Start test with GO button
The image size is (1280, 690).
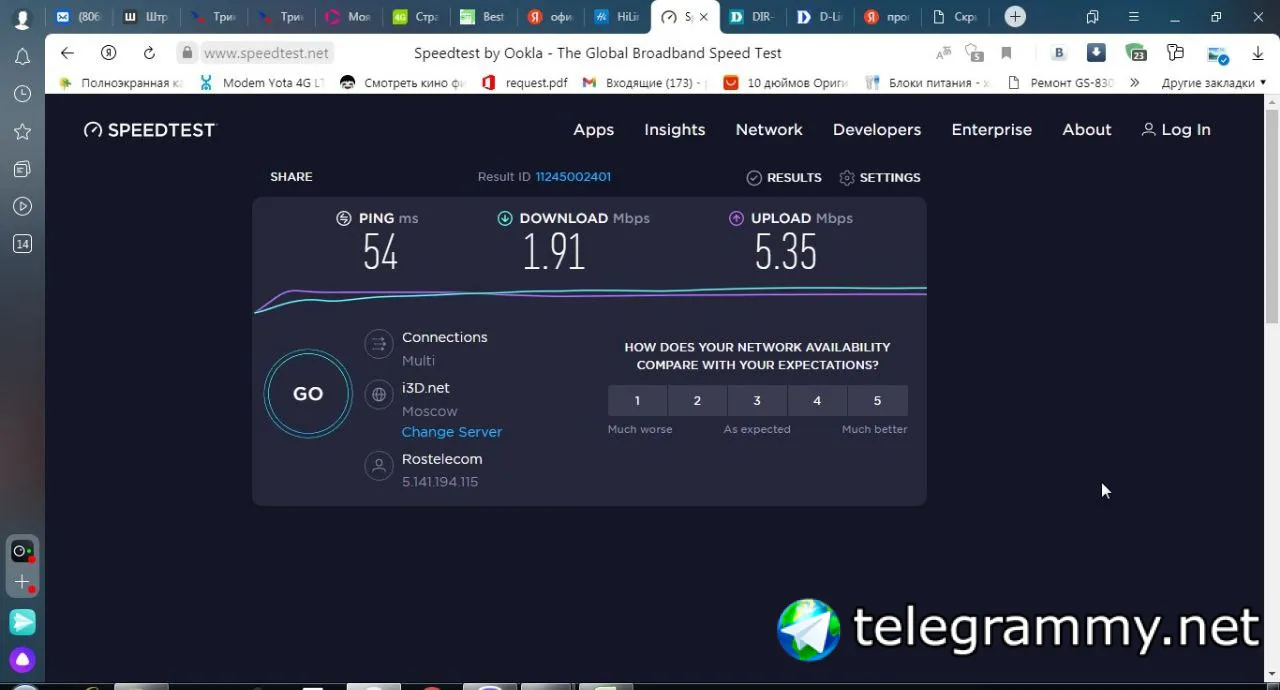308,393
